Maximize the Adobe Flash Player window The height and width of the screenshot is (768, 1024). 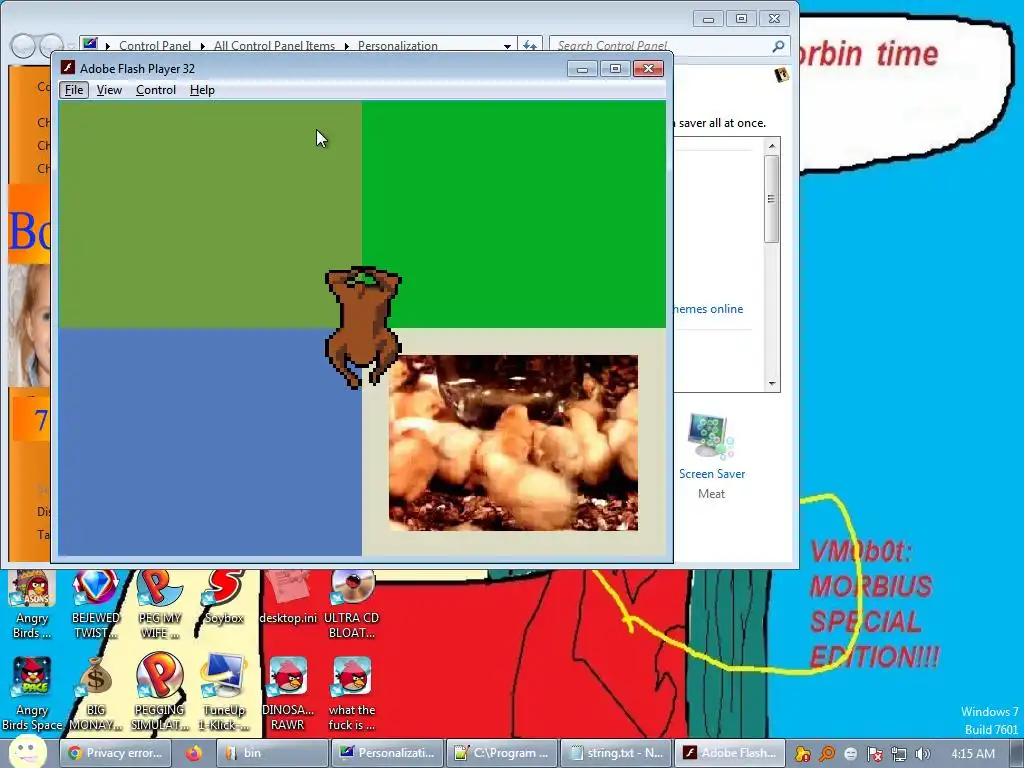[615, 69]
